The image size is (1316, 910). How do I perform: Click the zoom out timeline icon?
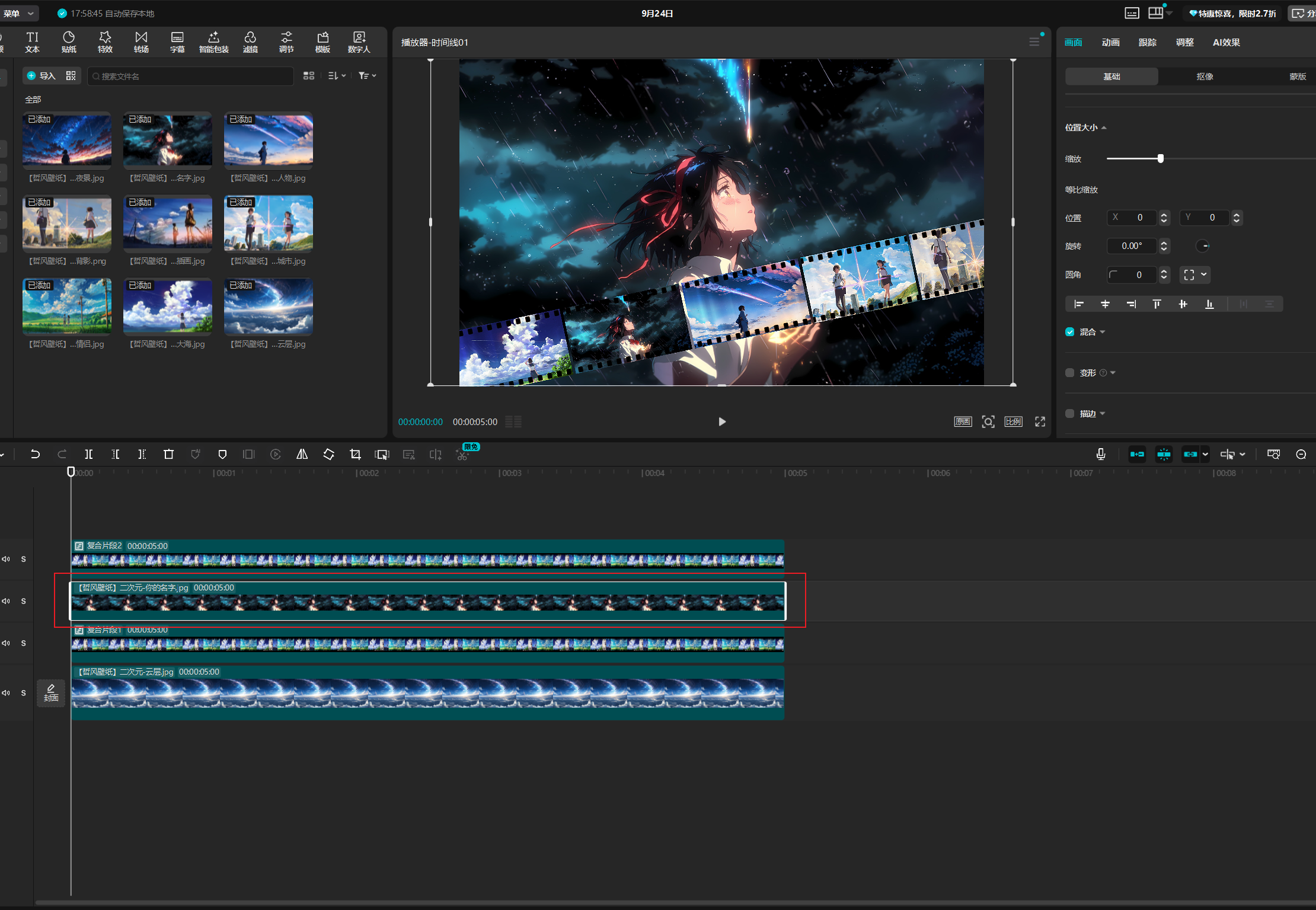pos(1301,454)
